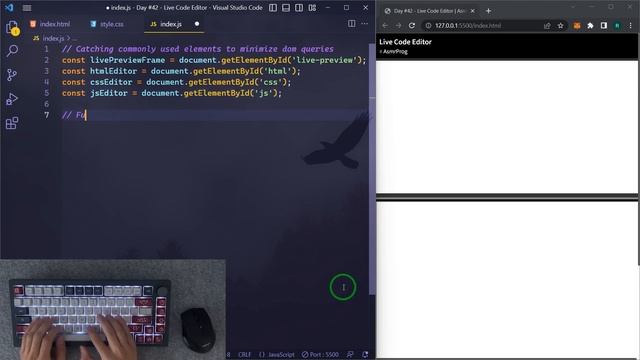This screenshot has width=640, height=360.
Task: Click the lower white preview pane in browser
Action: click(507, 280)
